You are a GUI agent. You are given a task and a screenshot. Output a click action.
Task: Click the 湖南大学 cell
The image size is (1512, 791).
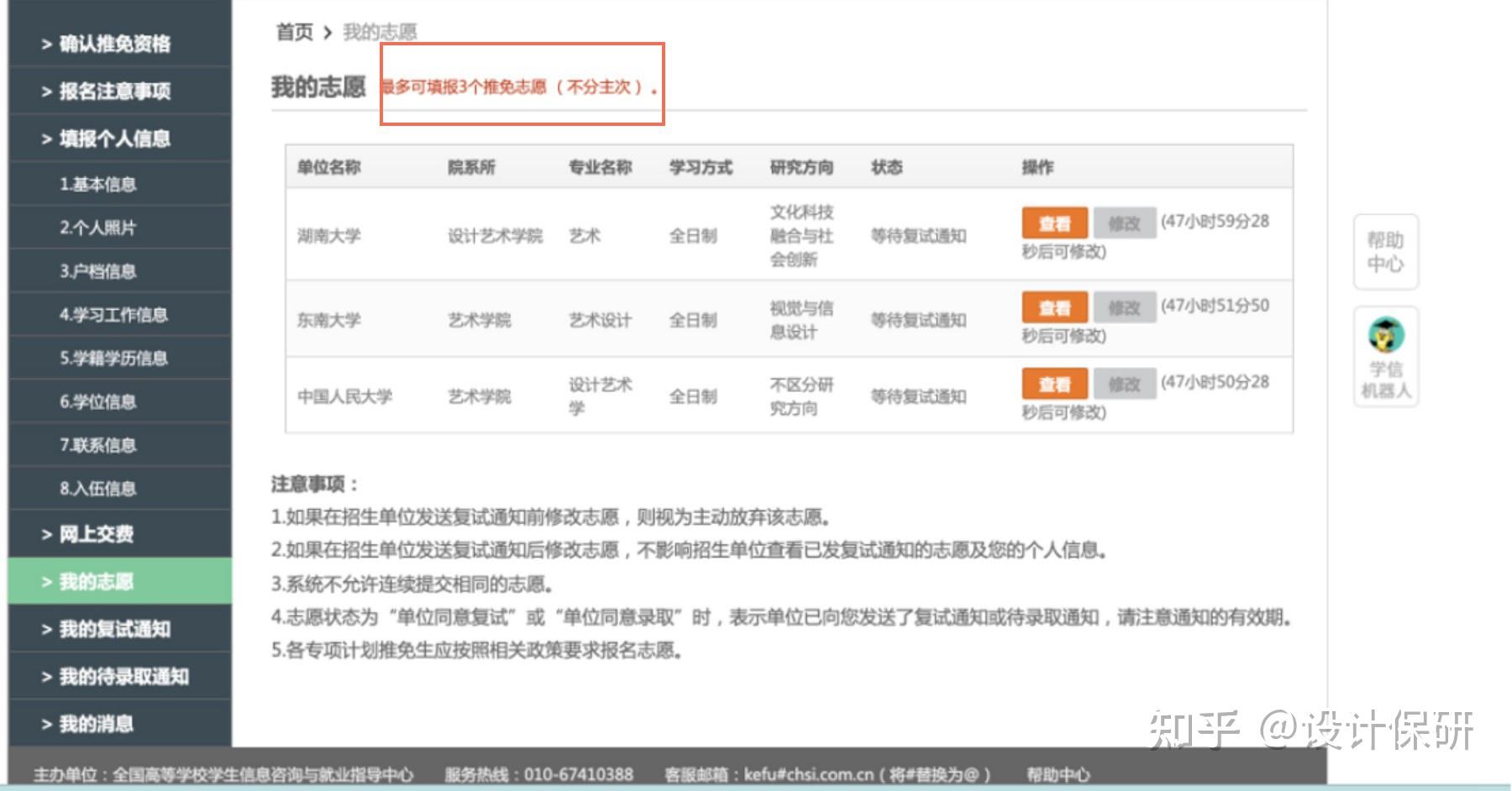pyautogui.click(x=328, y=236)
